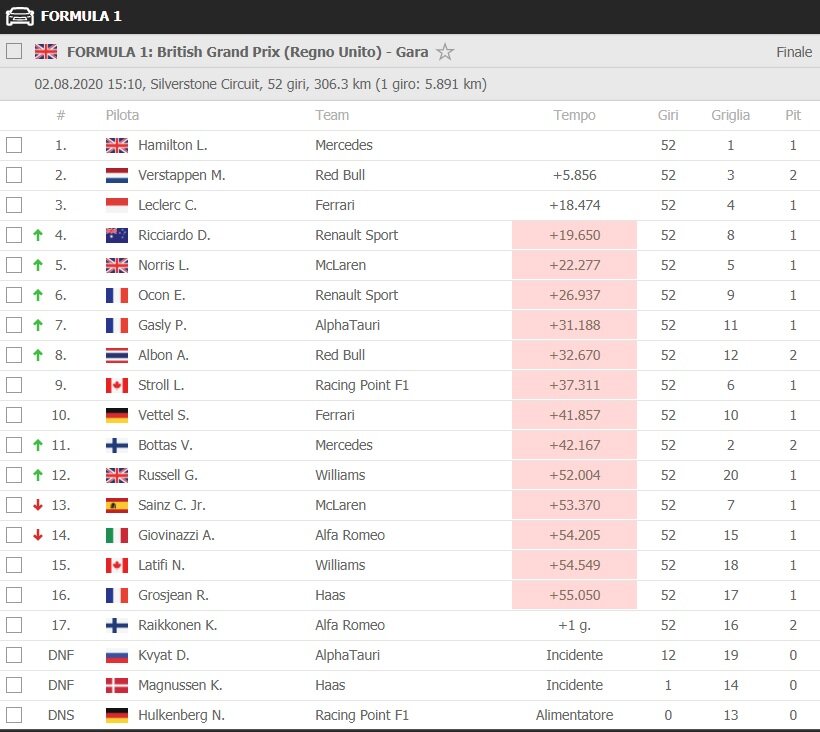Click the highlighted +19.650 time cell

[x=574, y=235]
